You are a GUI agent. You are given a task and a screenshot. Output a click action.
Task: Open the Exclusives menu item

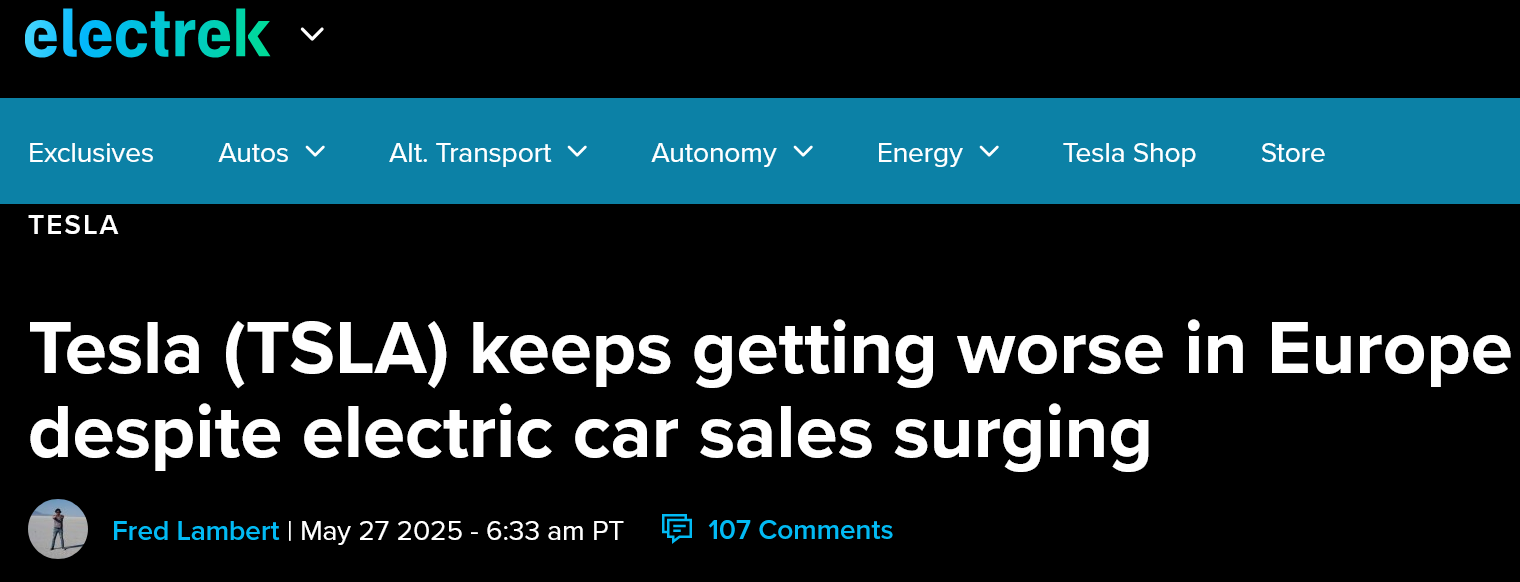click(x=91, y=153)
